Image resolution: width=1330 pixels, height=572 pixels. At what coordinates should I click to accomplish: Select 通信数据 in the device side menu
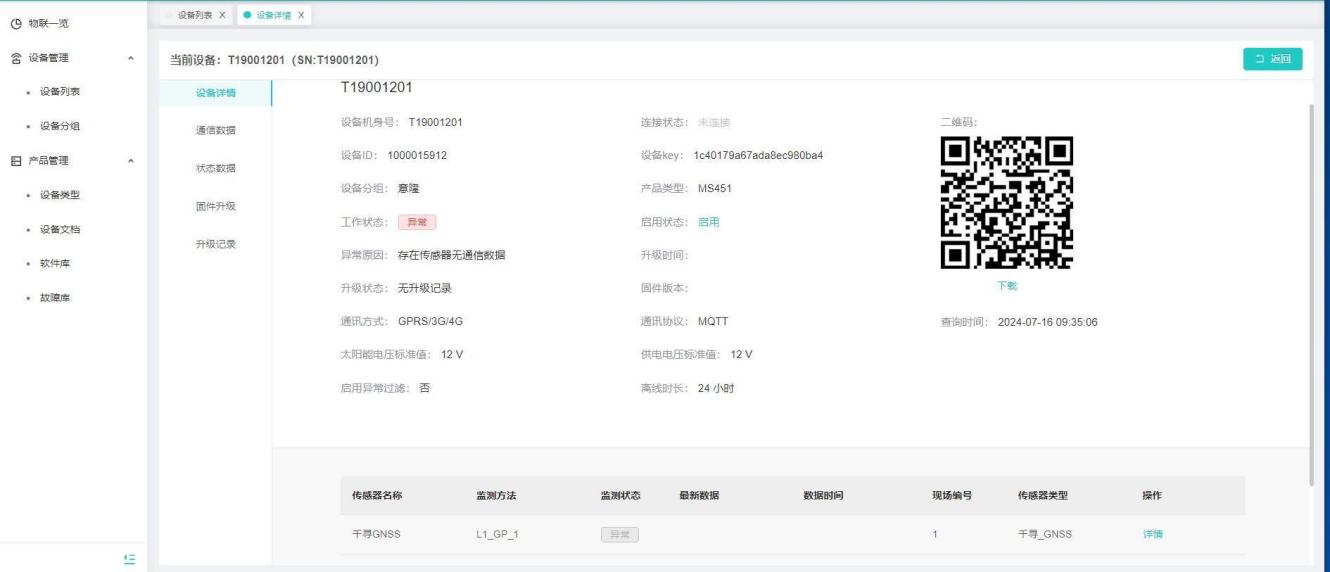pyautogui.click(x=216, y=130)
